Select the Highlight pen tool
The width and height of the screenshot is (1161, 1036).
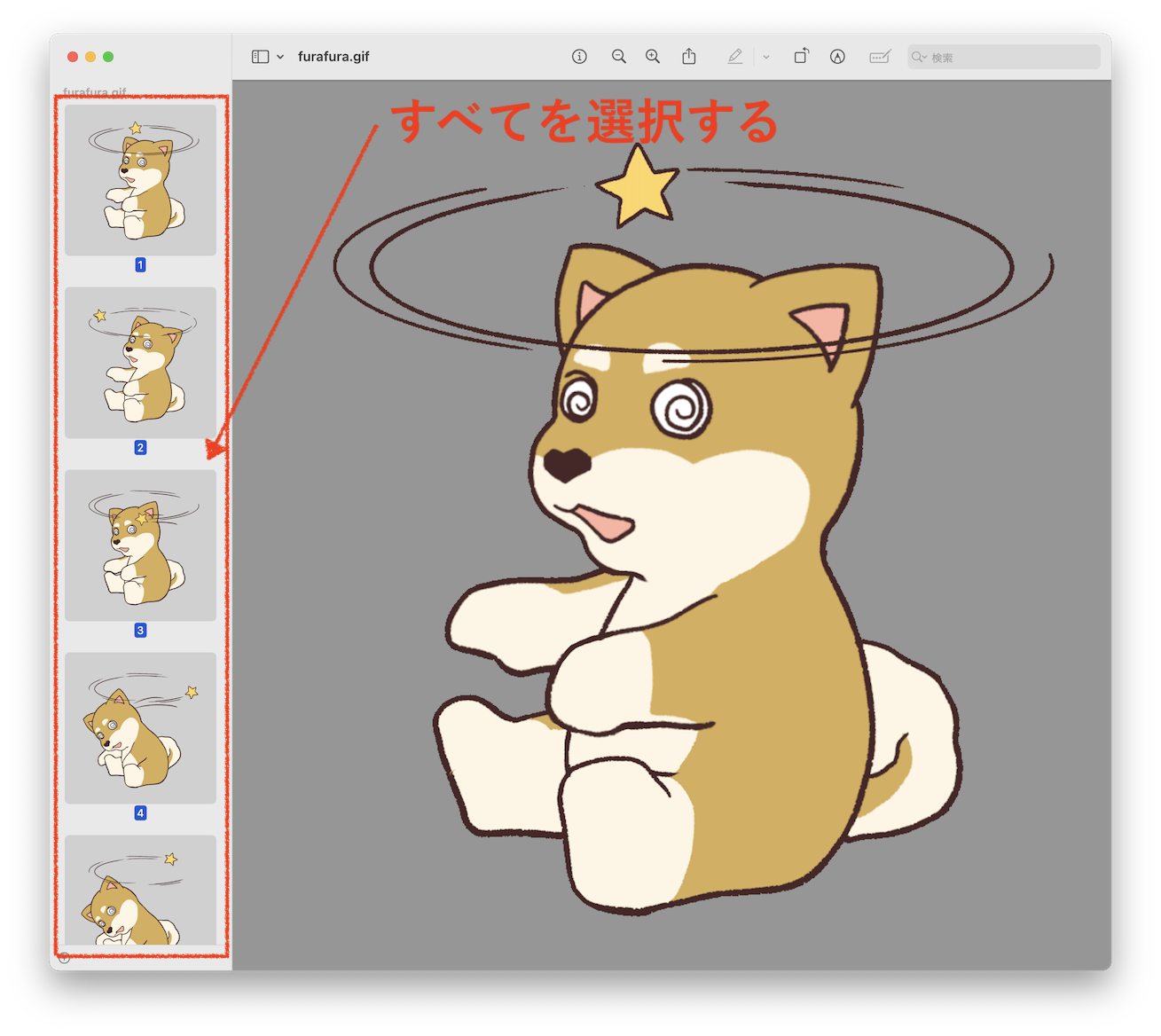pos(735,57)
